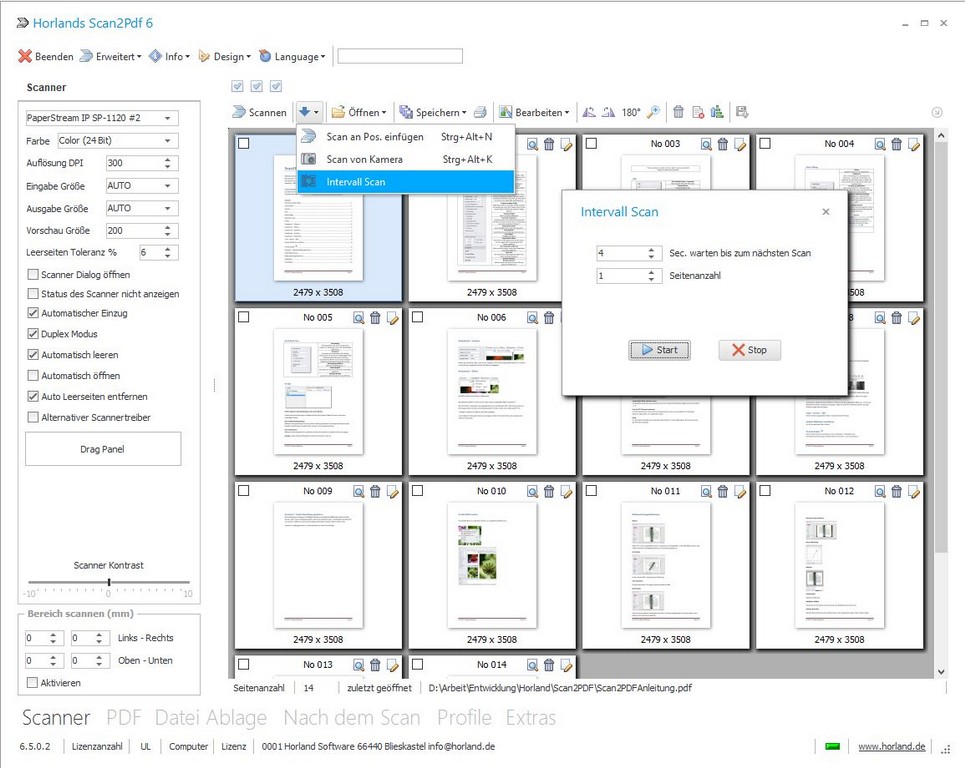Open the blue arrow scan options dropdown
Viewport: 965px width, 768px height.
click(x=308, y=112)
